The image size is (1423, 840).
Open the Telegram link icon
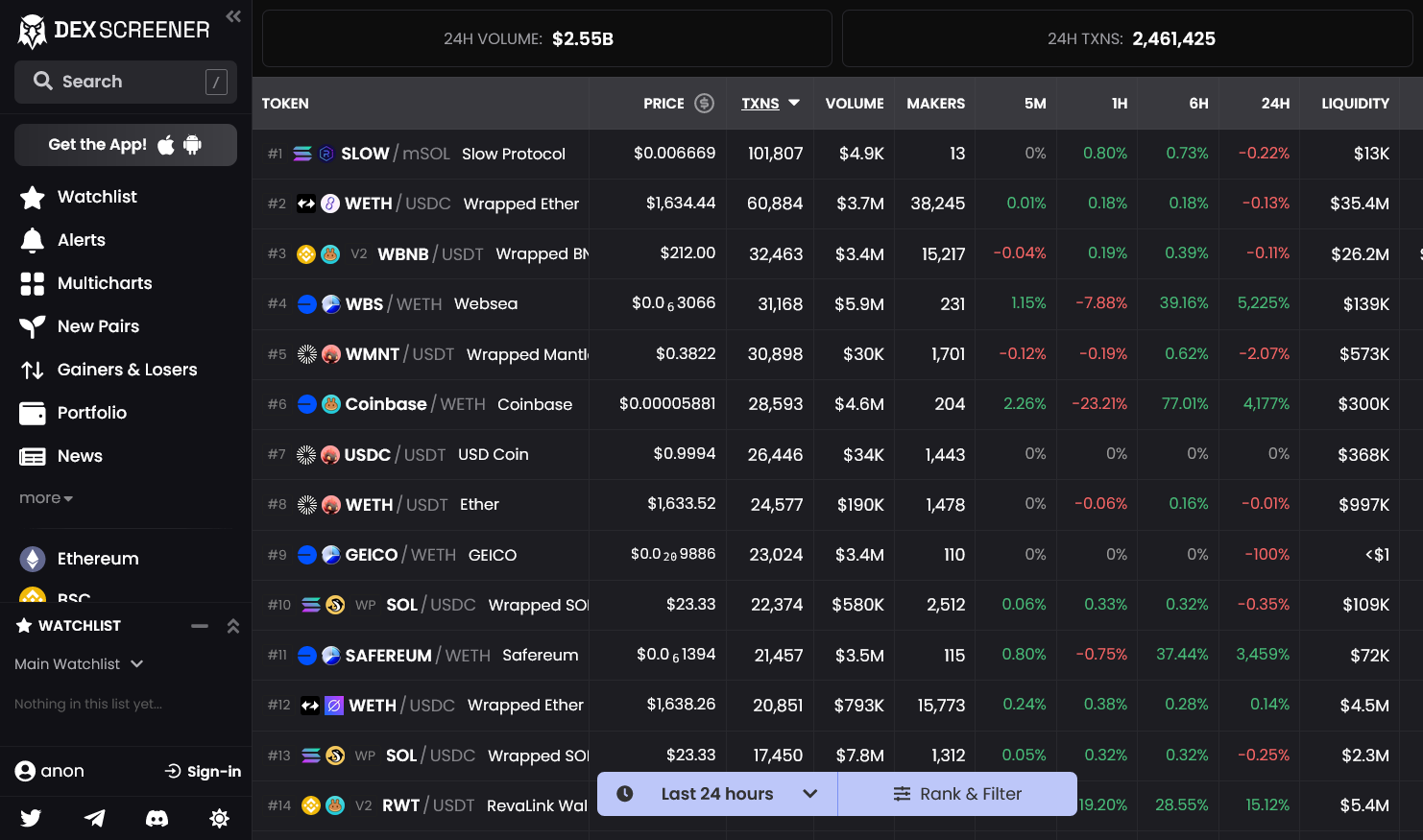coord(94,818)
